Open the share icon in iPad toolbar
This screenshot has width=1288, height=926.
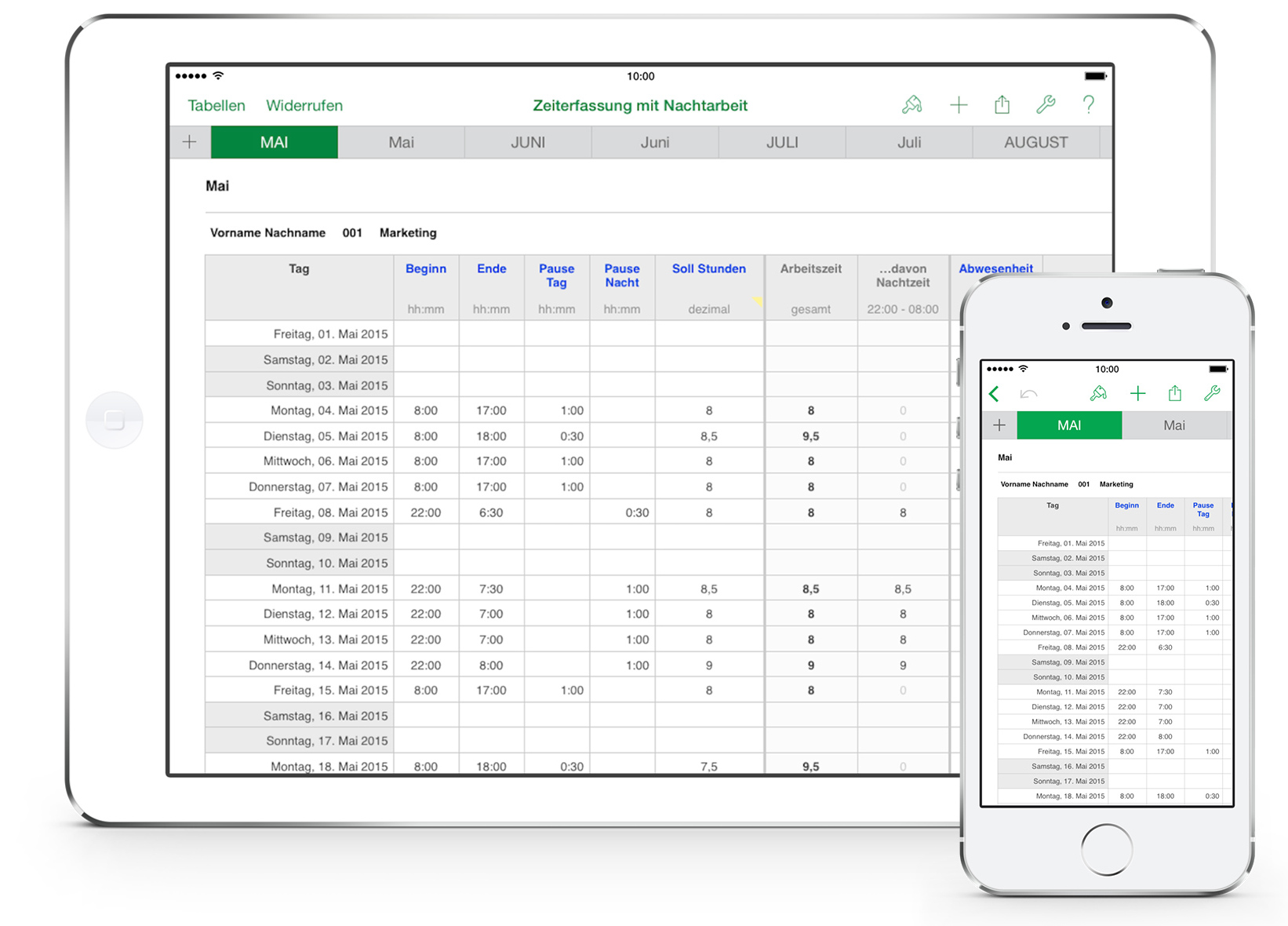pyautogui.click(x=1002, y=105)
